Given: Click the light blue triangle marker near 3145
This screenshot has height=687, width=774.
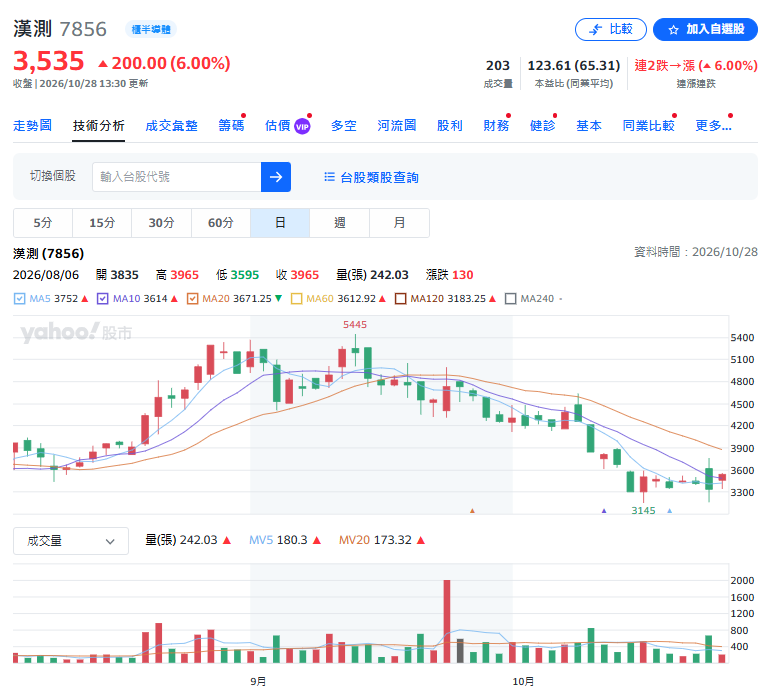Looking at the screenshot, I should click(x=669, y=511).
